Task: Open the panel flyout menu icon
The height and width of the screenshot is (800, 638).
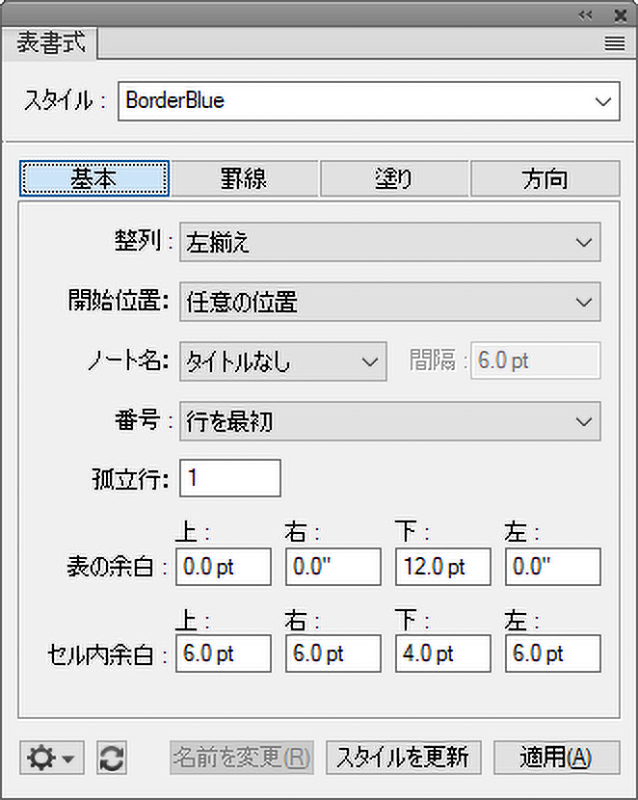Action: click(x=614, y=43)
